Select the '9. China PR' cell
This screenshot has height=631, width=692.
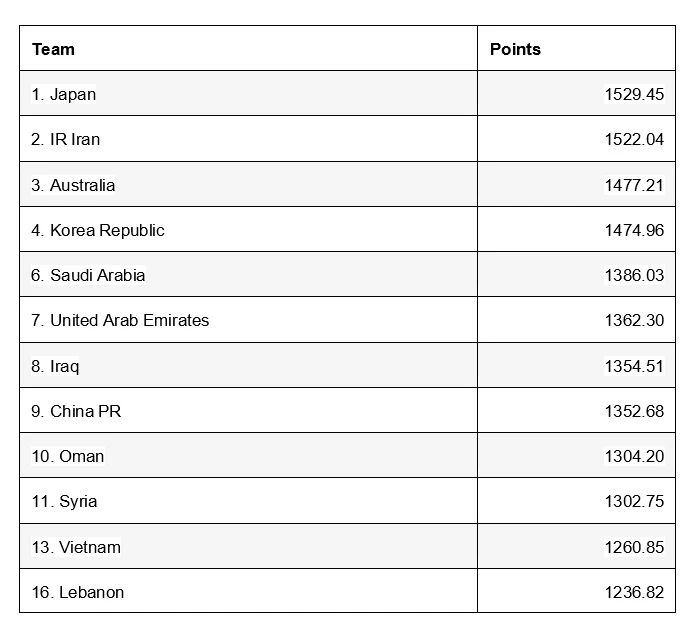(x=76, y=411)
